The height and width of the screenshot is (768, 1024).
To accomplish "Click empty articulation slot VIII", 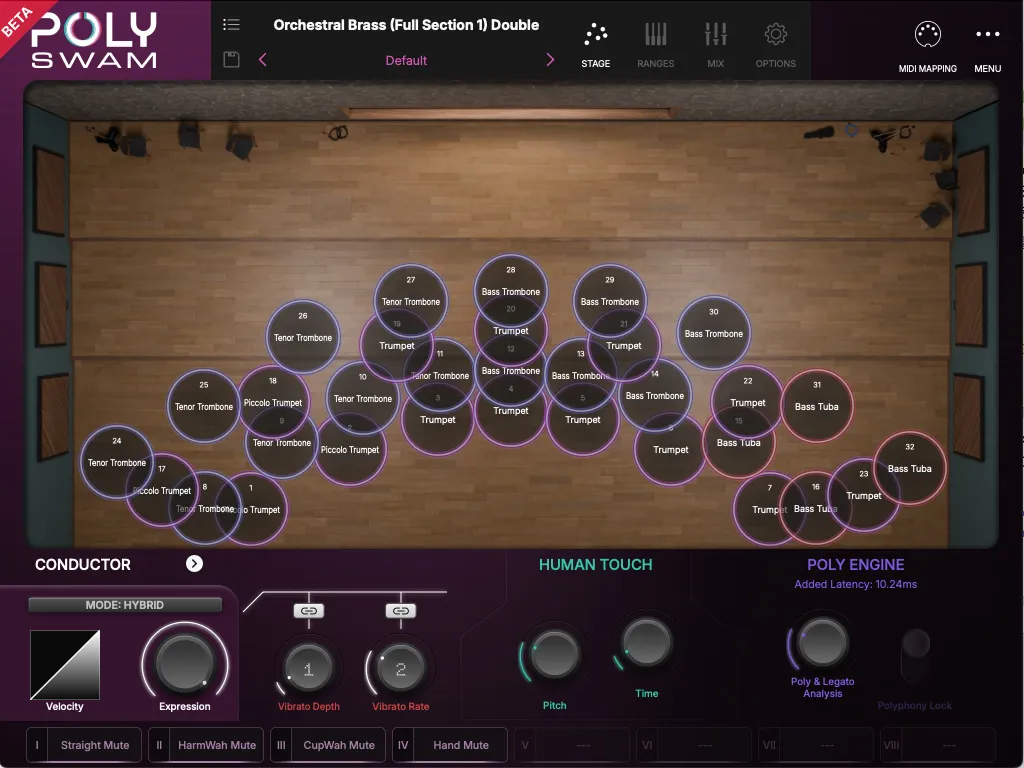I will [x=938, y=745].
